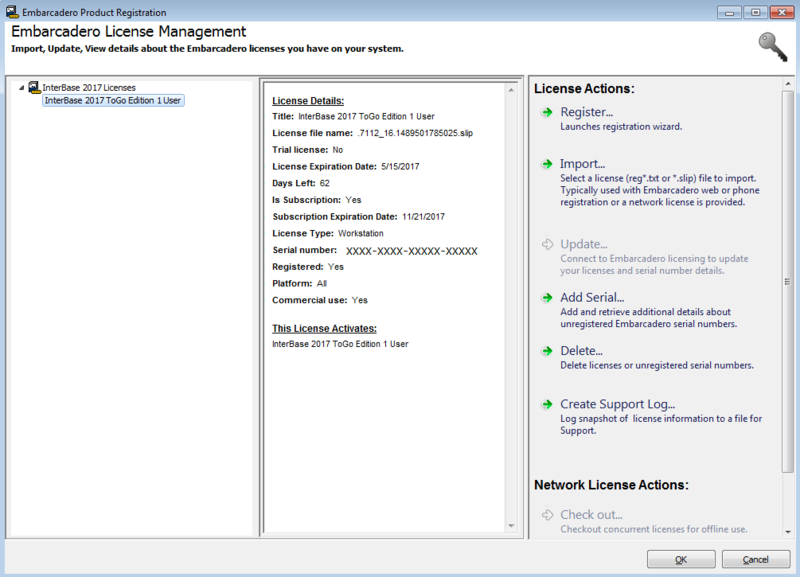Image resolution: width=800 pixels, height=577 pixels.
Task: Collapse the InterBase 2017 Licenses tree node
Action: click(x=21, y=88)
